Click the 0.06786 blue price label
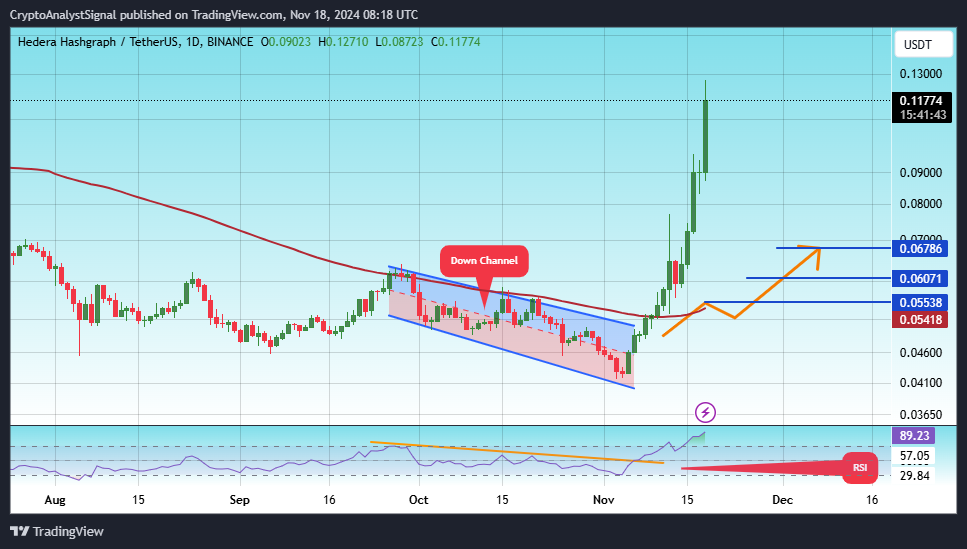967x549 pixels. 921,249
